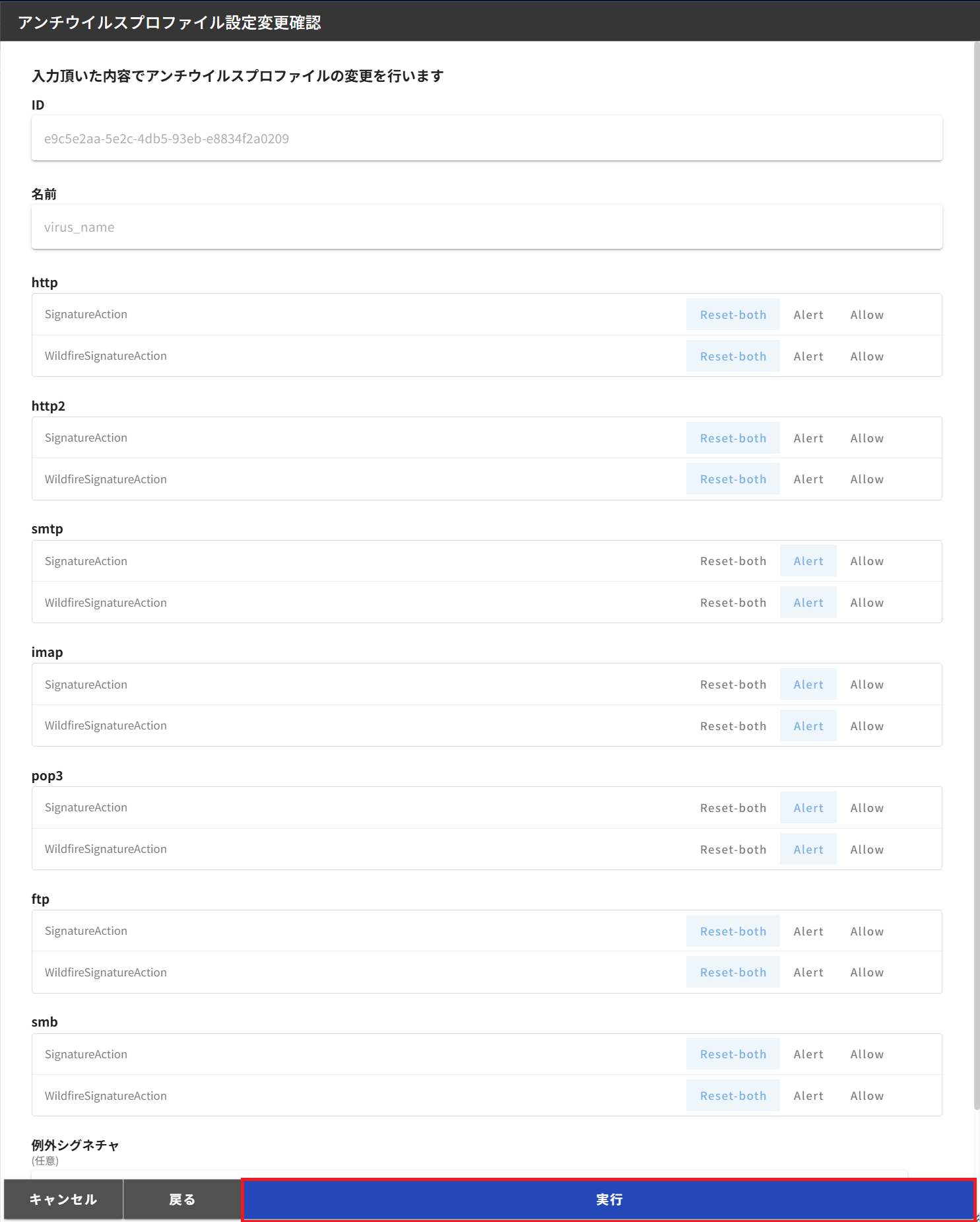Set pop3 WildfireSignatureAction to Reset-both
The width and height of the screenshot is (980, 1222).
click(733, 850)
